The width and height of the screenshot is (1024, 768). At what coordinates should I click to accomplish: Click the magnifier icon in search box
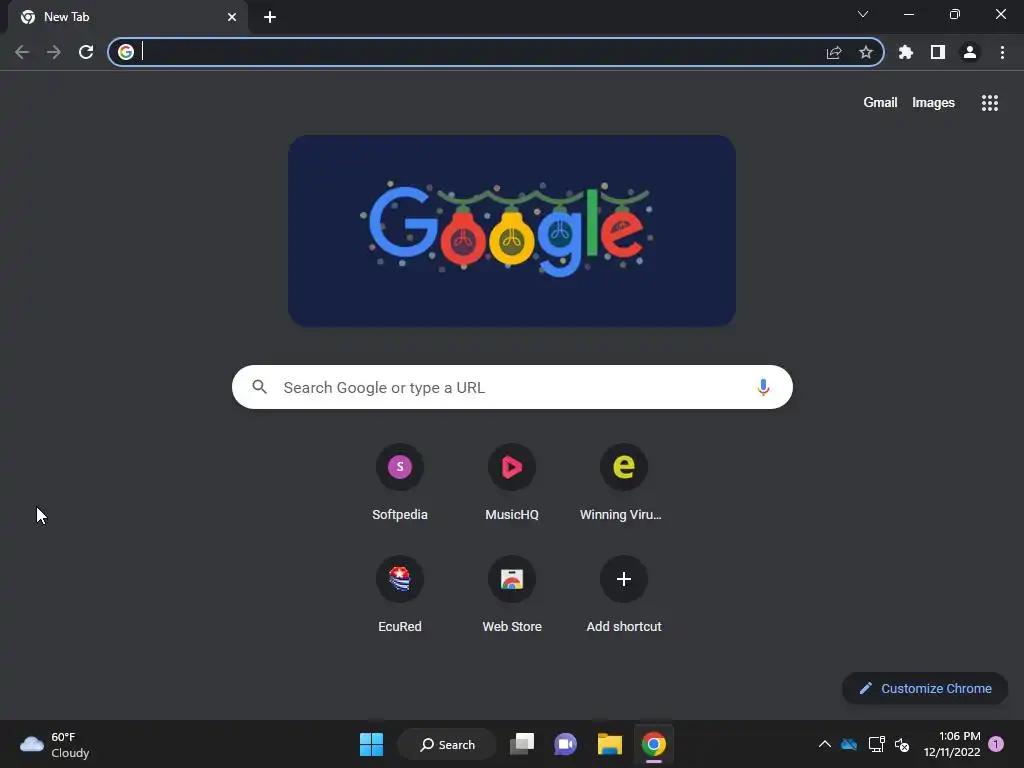260,387
